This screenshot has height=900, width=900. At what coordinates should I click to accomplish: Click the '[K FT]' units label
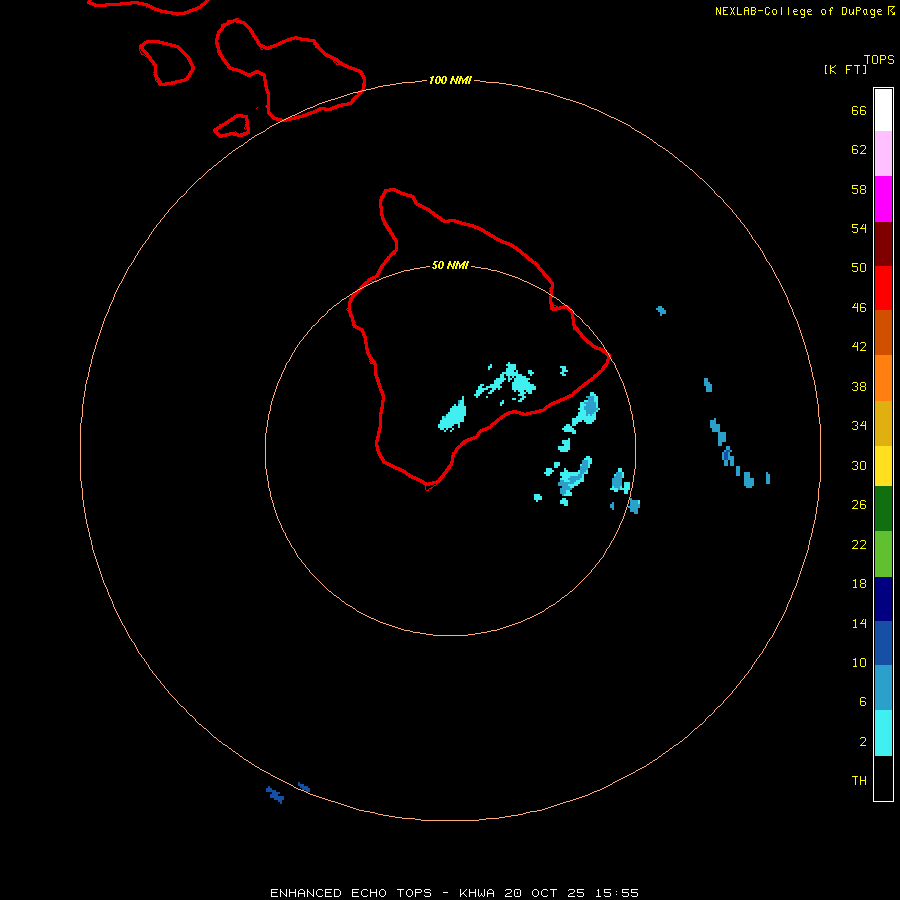point(845,69)
